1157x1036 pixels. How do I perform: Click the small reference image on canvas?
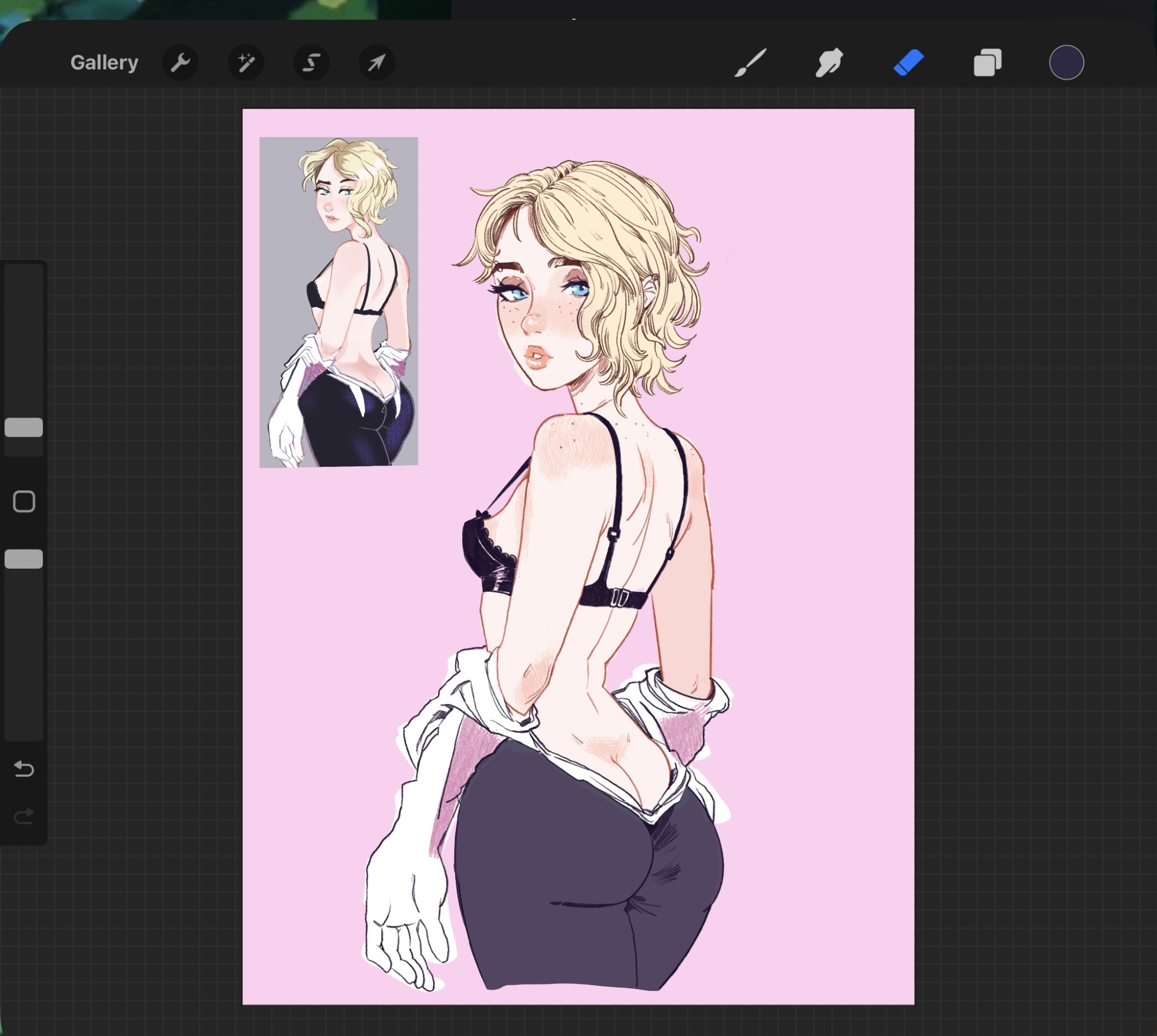click(x=338, y=302)
